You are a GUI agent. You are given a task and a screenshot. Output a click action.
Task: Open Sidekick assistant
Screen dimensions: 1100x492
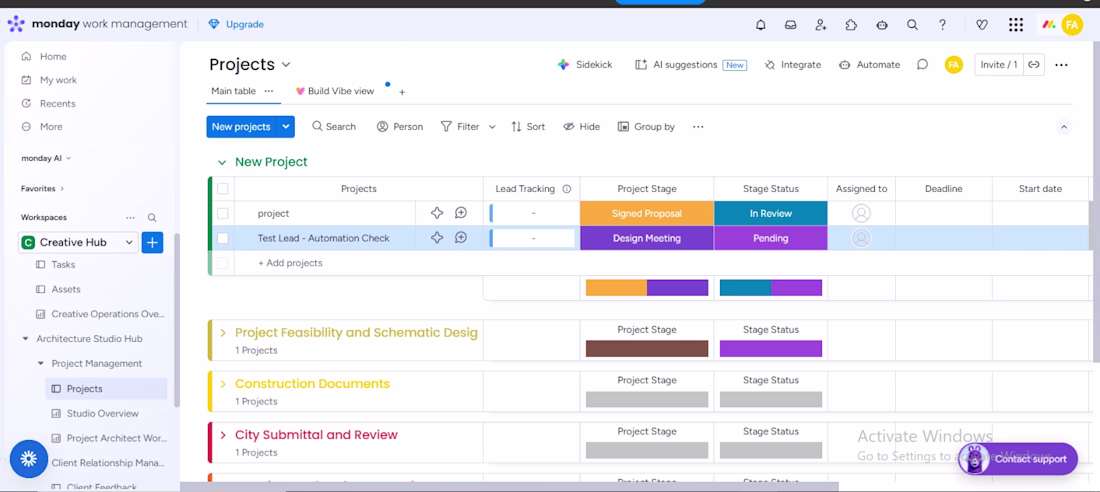[x=585, y=65]
